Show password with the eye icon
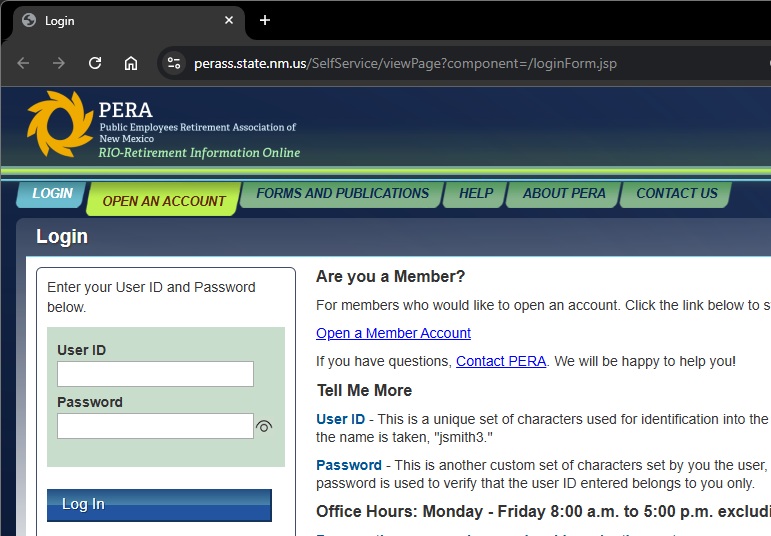 coord(264,426)
